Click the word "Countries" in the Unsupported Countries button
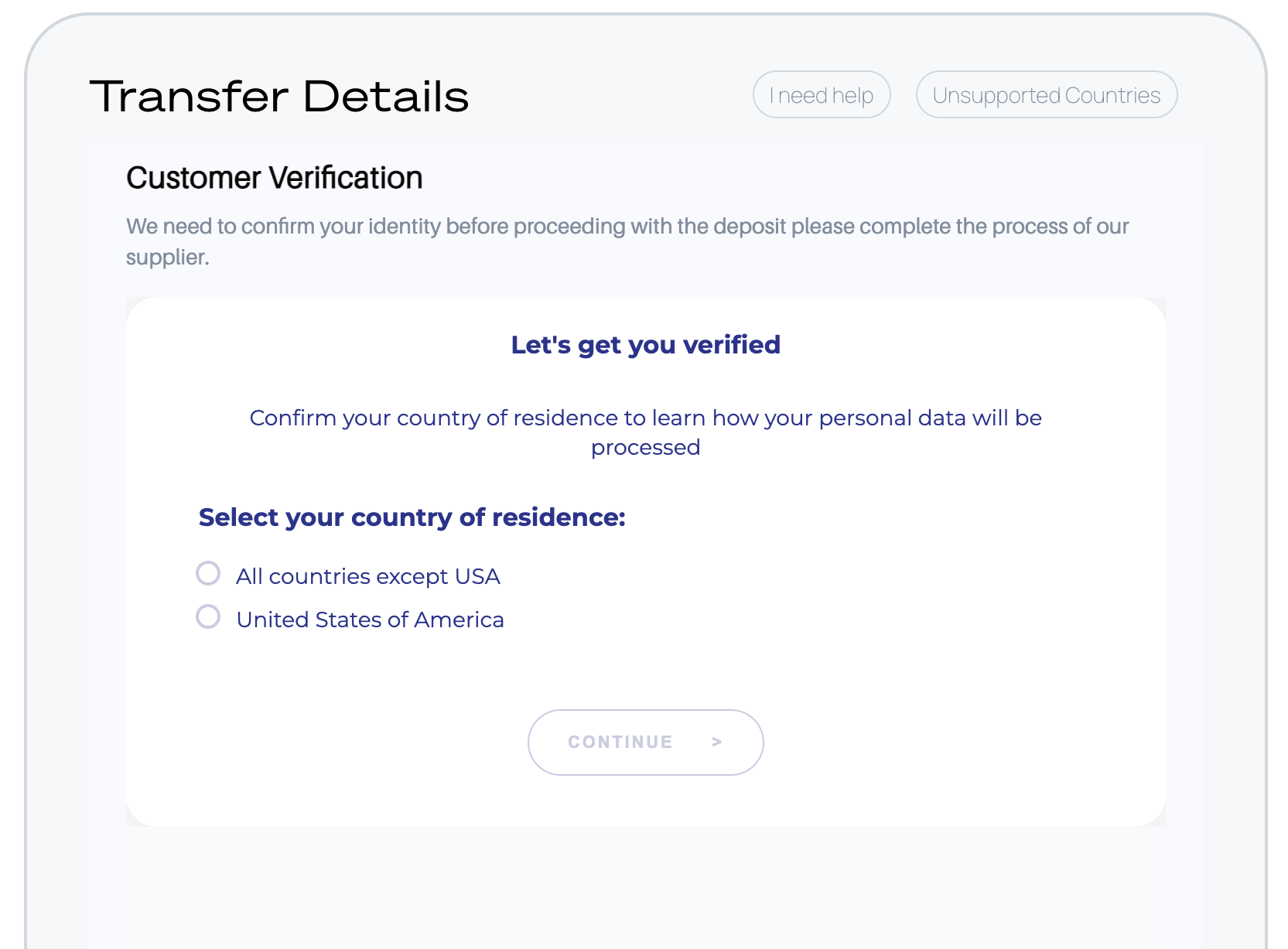1288x949 pixels. 1112,95
